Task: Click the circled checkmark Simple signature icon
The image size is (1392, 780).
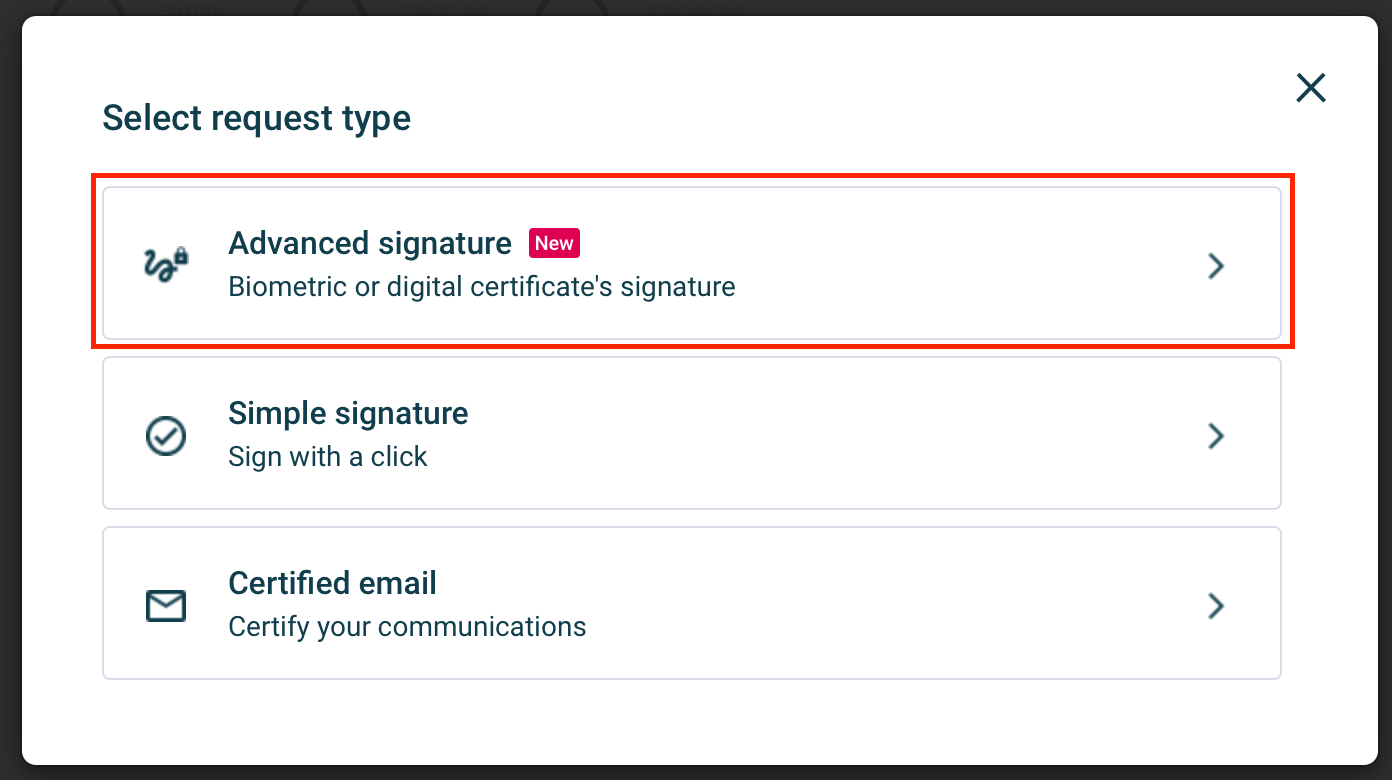Action: pos(165,436)
